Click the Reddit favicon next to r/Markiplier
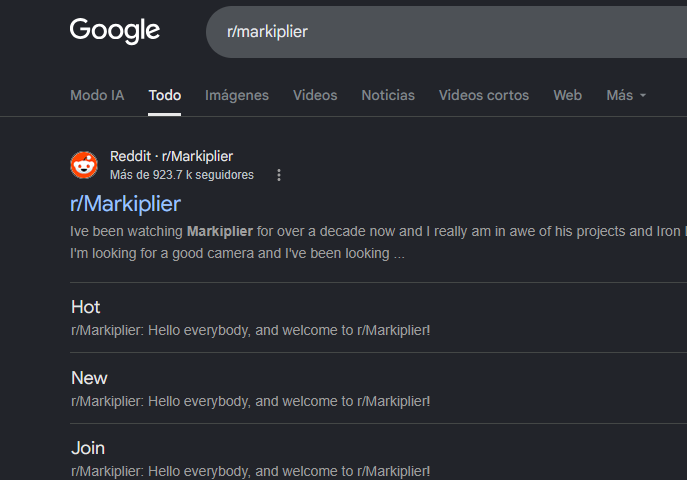The width and height of the screenshot is (687, 480). (x=84, y=165)
